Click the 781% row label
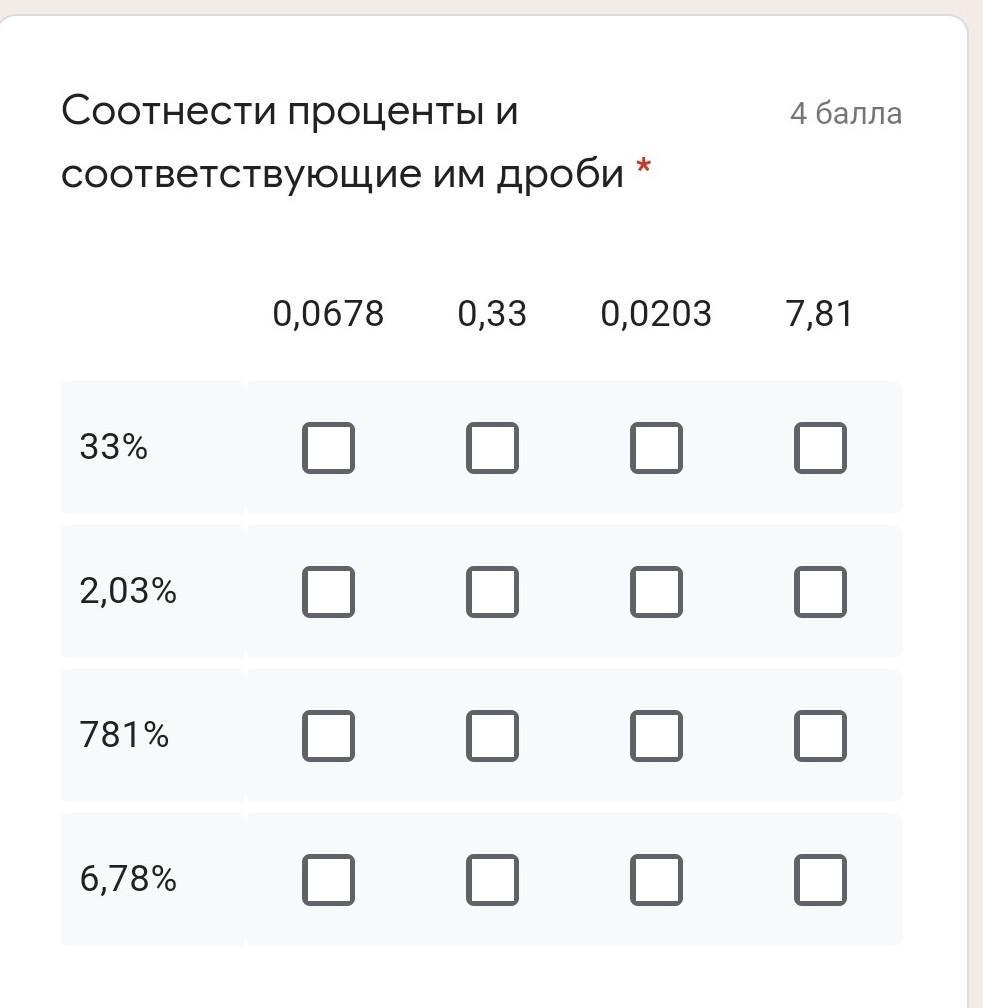The height and width of the screenshot is (1008, 983). pos(124,735)
